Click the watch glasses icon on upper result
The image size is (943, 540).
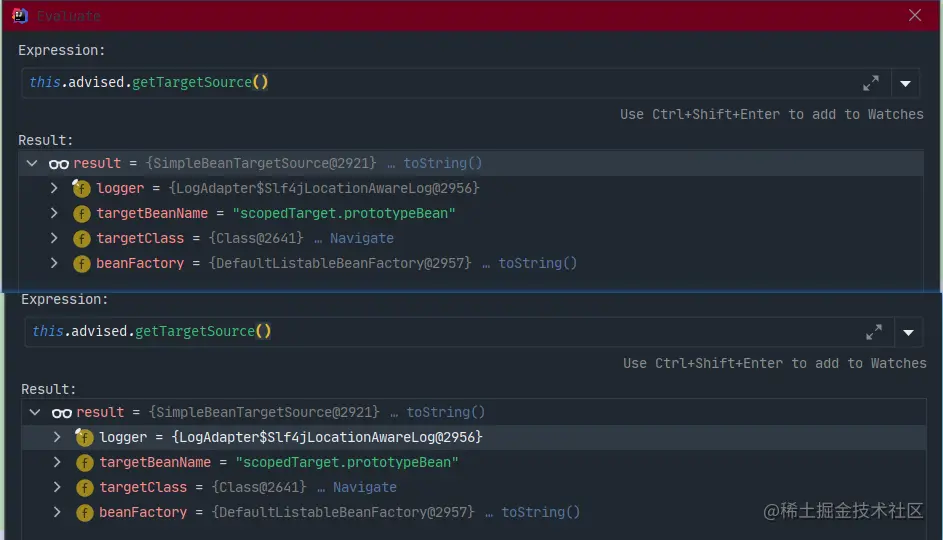[59, 164]
